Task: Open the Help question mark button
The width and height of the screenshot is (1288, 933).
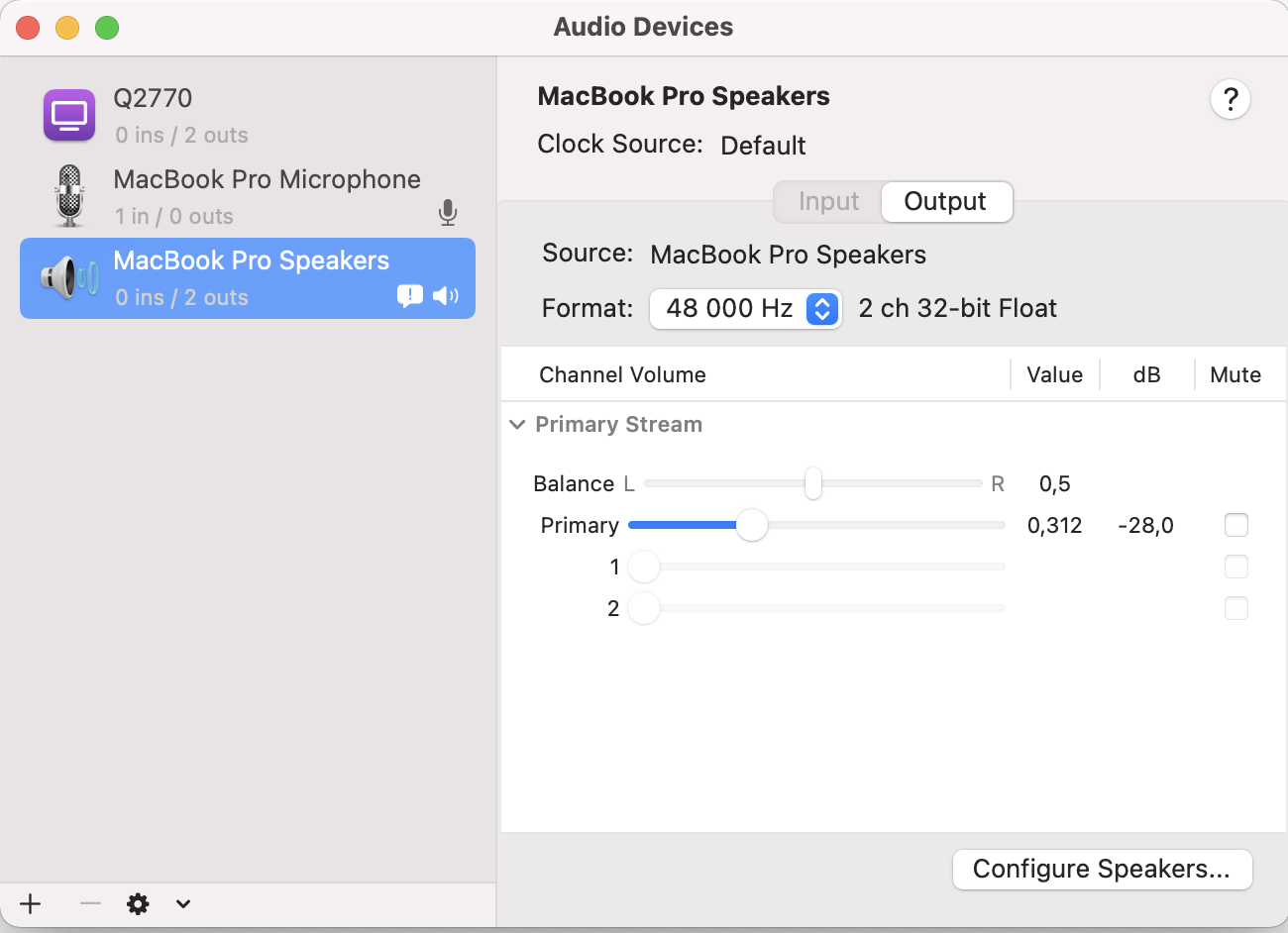Action: 1230,99
